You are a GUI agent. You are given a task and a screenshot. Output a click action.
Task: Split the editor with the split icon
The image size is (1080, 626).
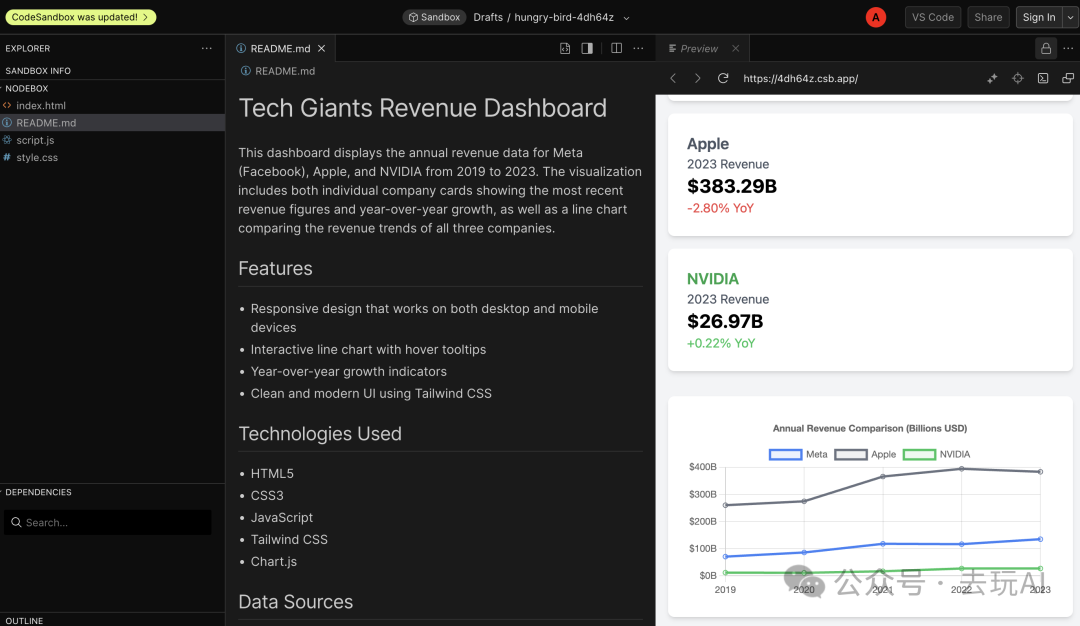pos(616,48)
